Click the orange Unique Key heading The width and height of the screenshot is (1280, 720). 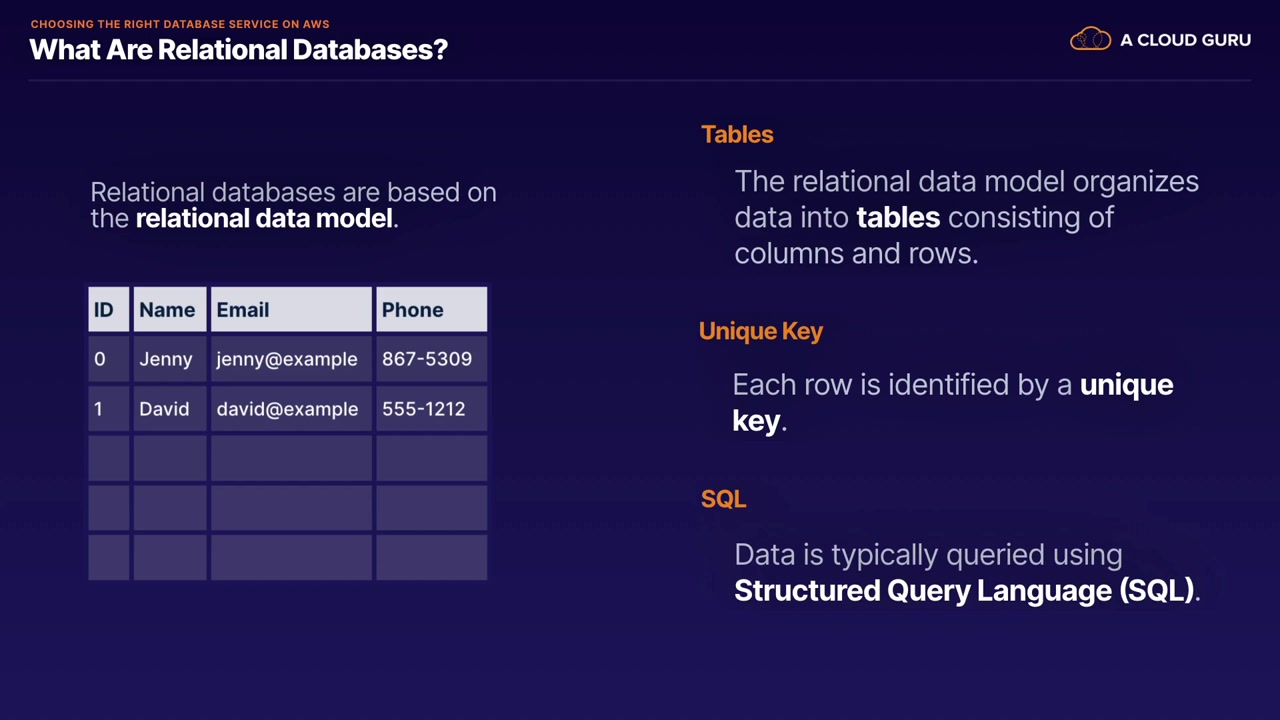click(760, 331)
